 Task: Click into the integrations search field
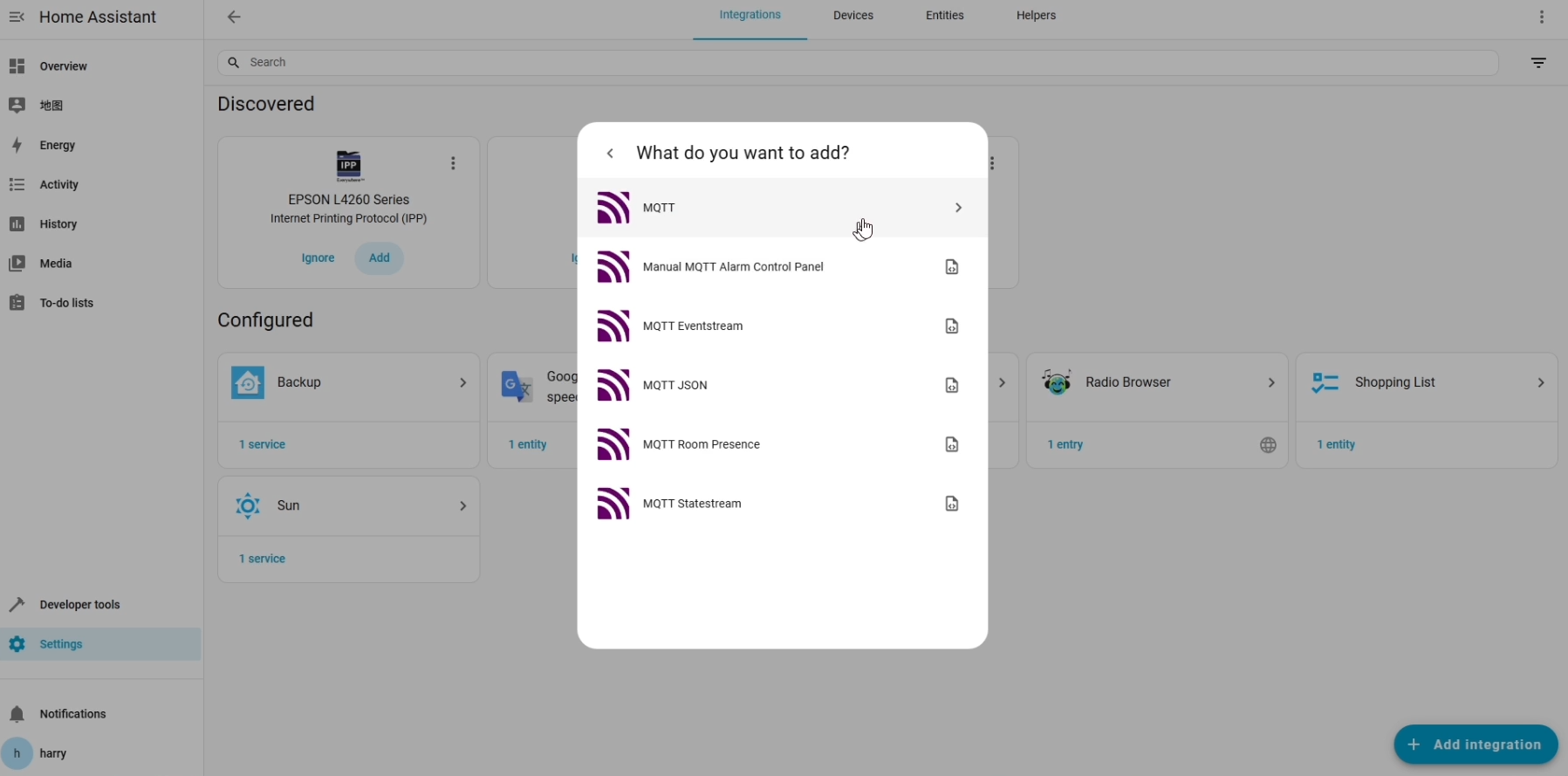855,63
